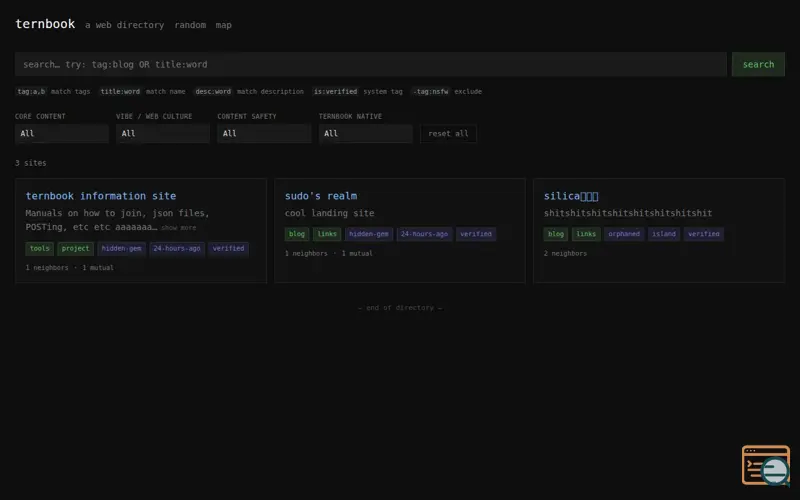Viewport: 800px width, 500px height.
Task: Select verified tag on sudo's realm card
Action: (x=476, y=234)
